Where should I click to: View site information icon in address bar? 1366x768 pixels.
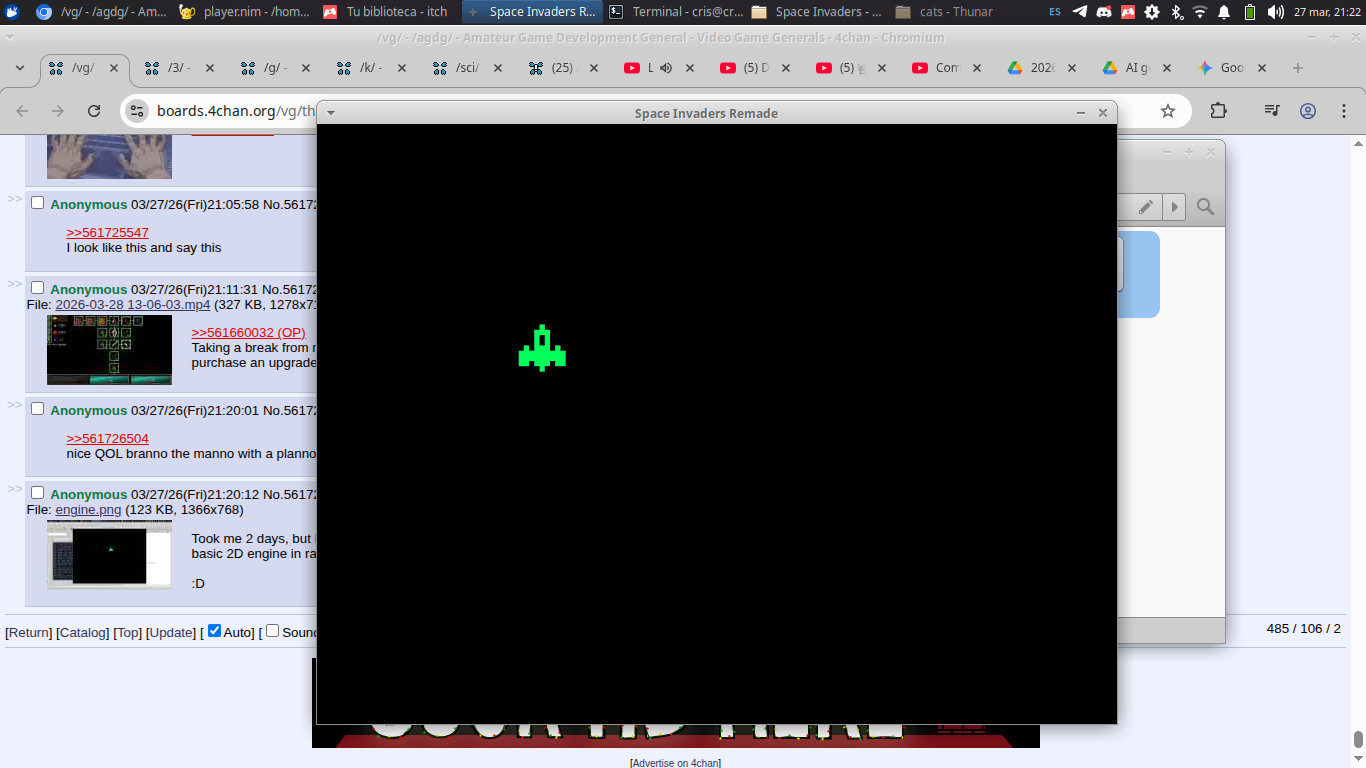[138, 111]
